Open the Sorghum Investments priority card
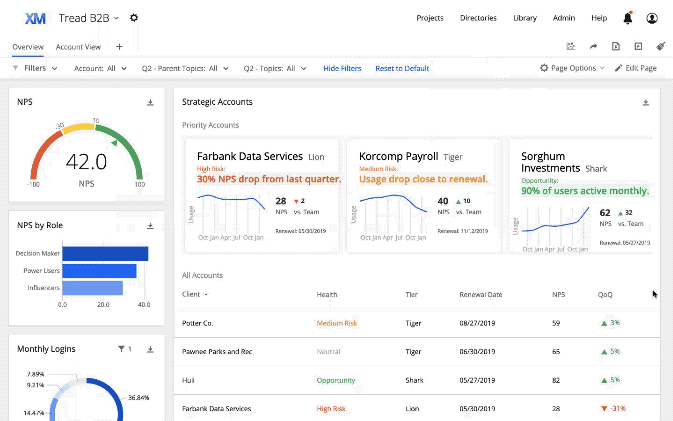The image size is (673, 421). pos(581,196)
